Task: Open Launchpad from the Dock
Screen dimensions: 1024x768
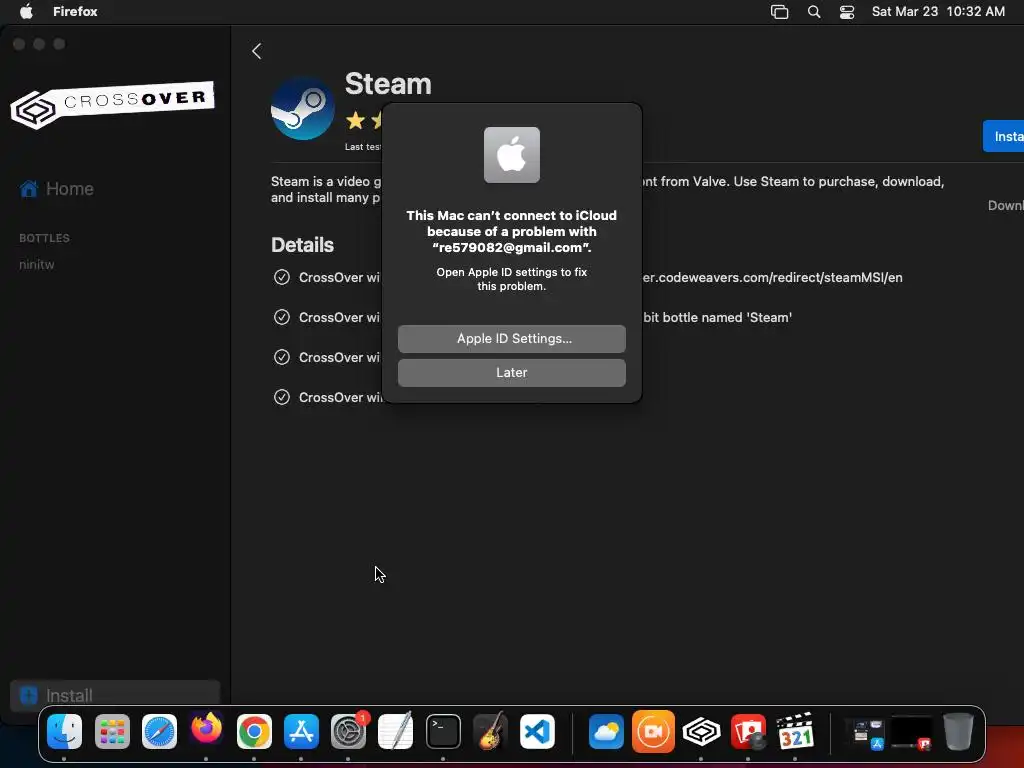Action: (x=112, y=731)
